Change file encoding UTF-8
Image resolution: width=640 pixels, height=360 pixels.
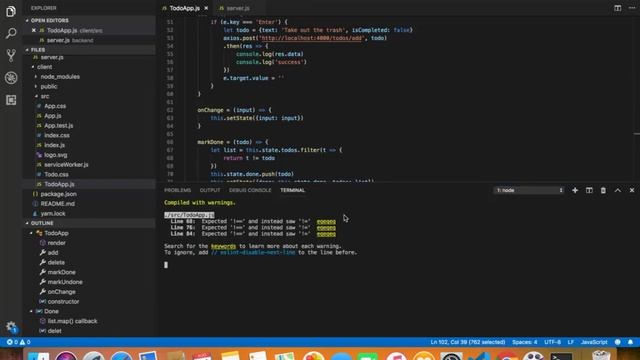552,342
